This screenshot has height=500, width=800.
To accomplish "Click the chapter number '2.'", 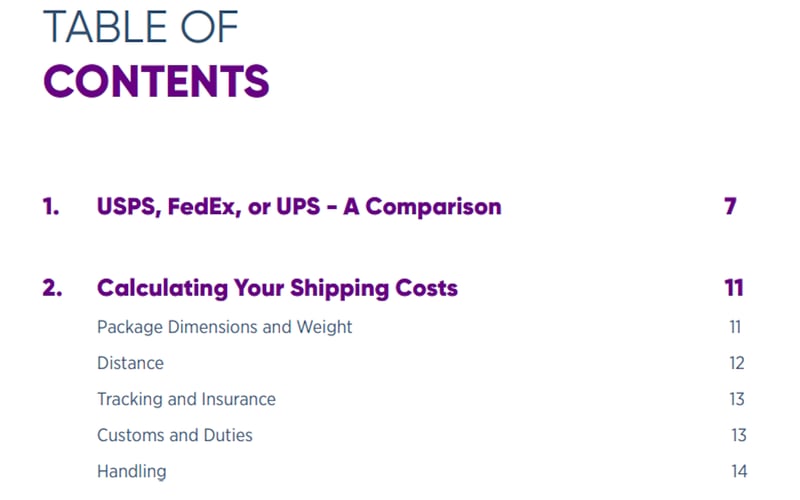I will (x=53, y=288).
